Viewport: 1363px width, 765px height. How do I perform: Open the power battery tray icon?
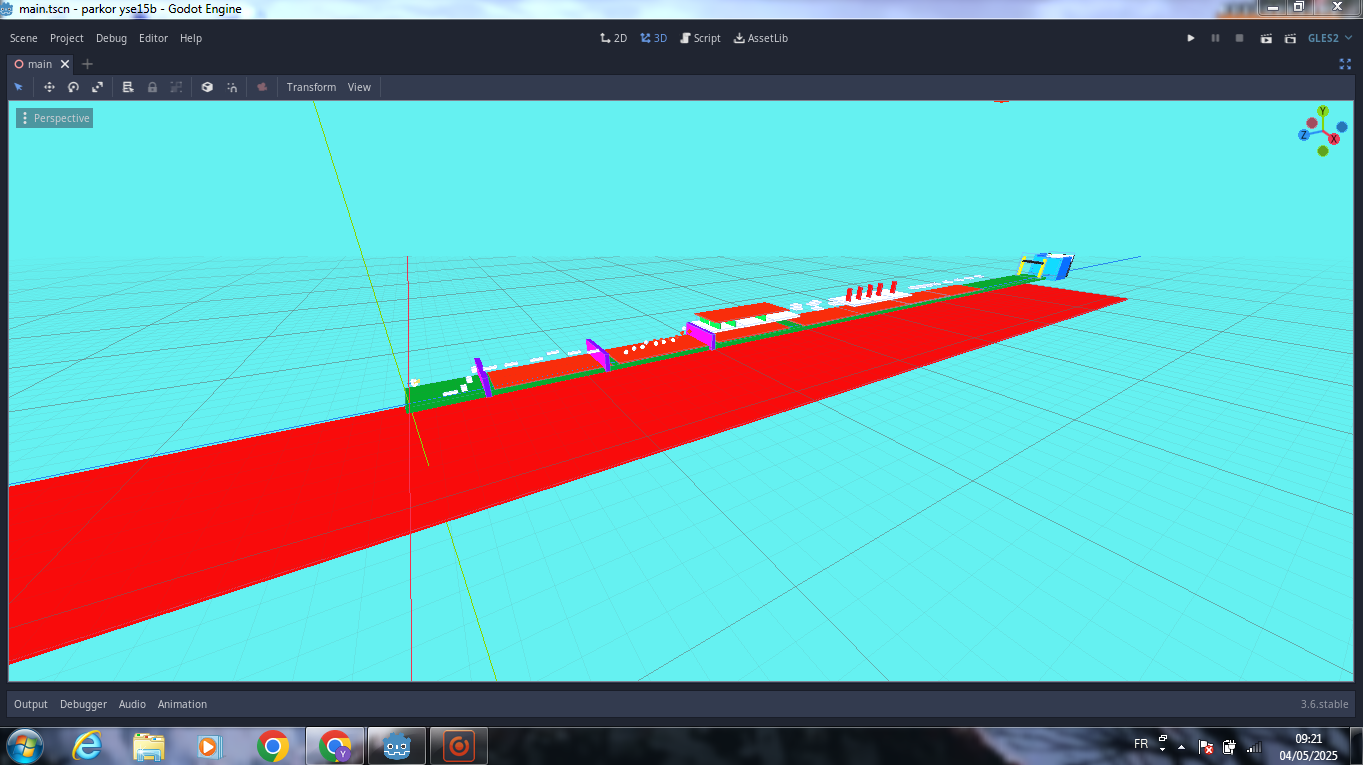point(1229,746)
